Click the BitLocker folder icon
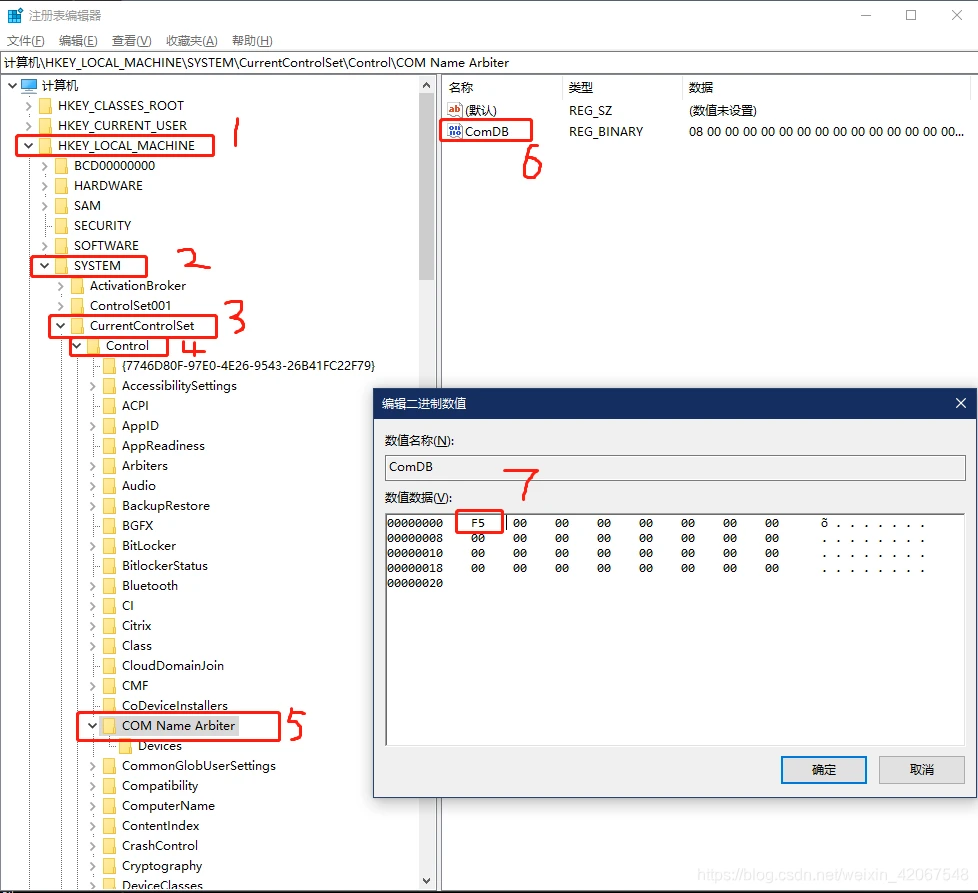978x893 pixels. (x=109, y=546)
